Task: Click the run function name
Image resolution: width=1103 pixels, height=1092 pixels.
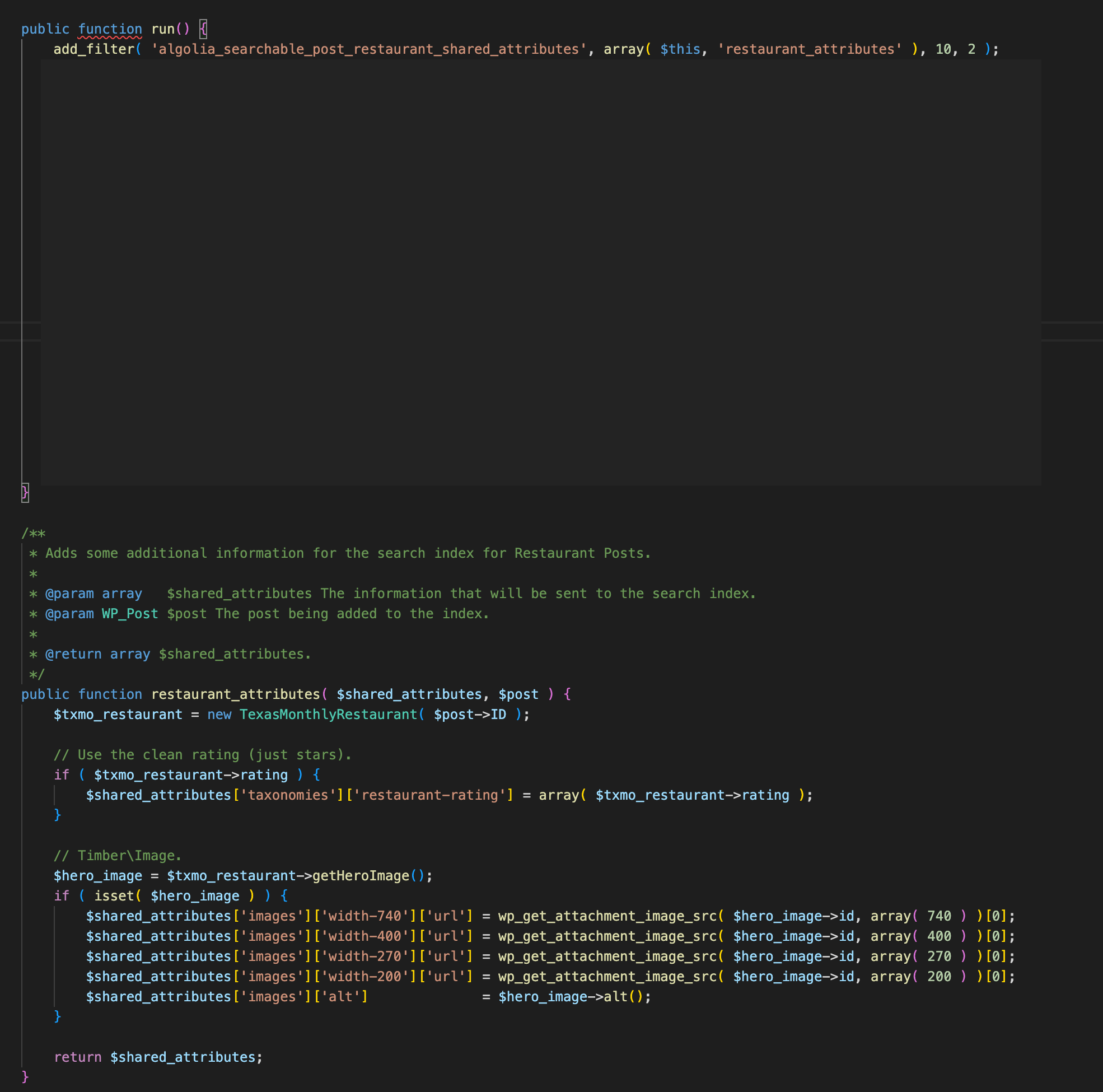Action: (162, 29)
